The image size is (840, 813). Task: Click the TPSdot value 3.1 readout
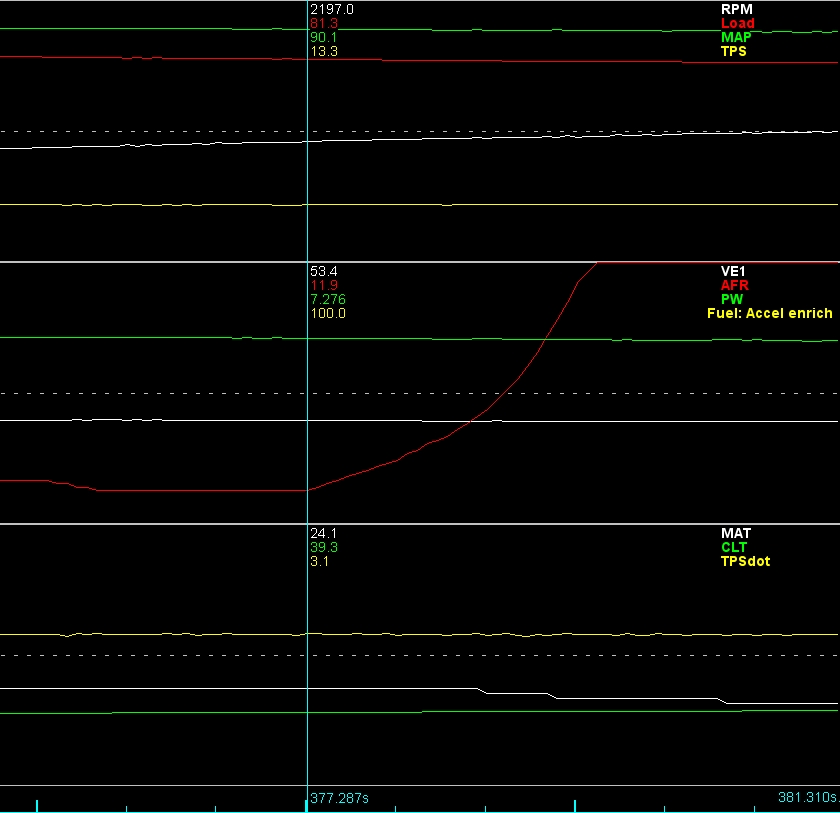pyautogui.click(x=320, y=561)
